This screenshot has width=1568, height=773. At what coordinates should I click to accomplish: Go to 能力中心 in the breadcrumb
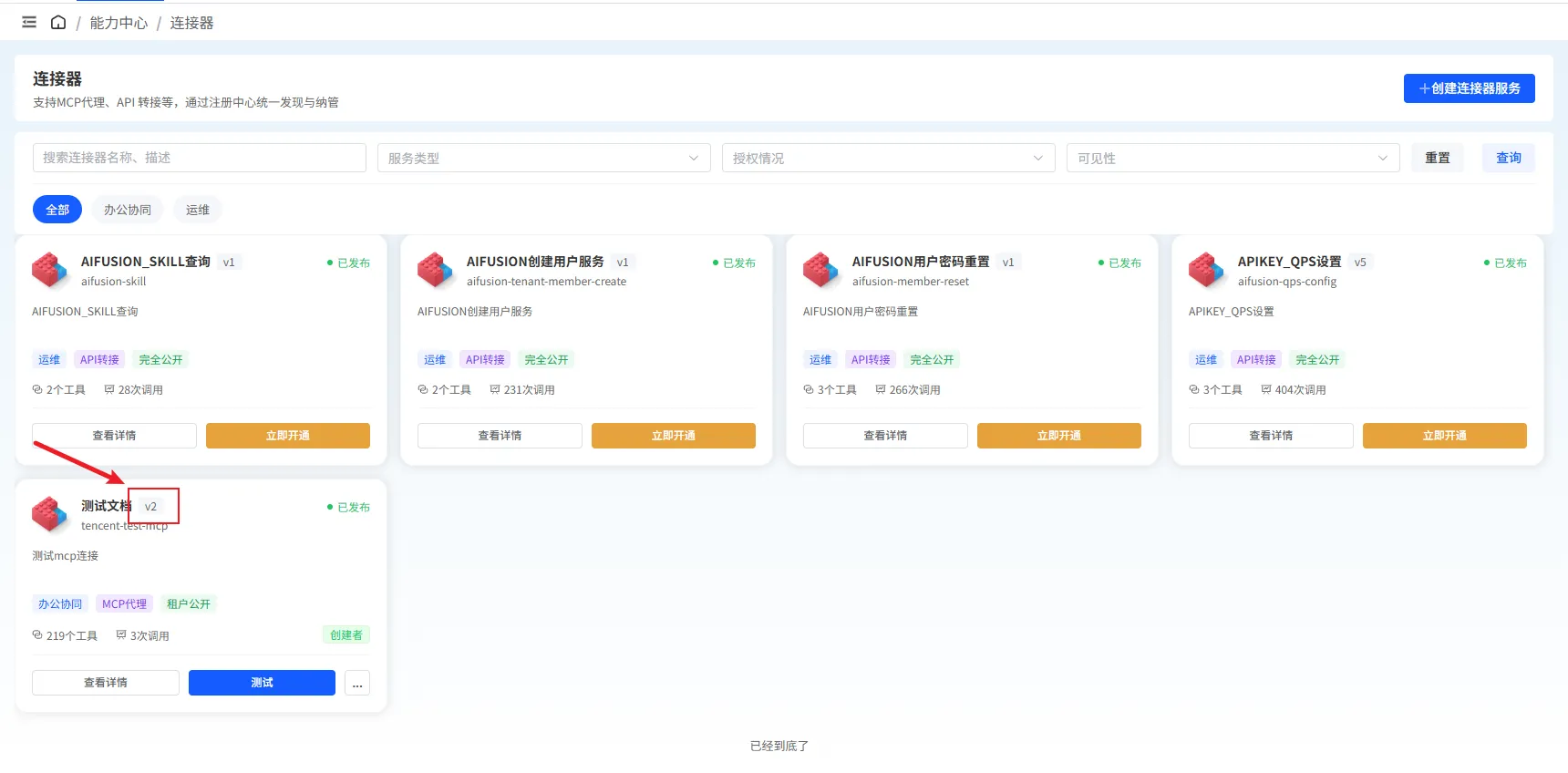coord(119,23)
